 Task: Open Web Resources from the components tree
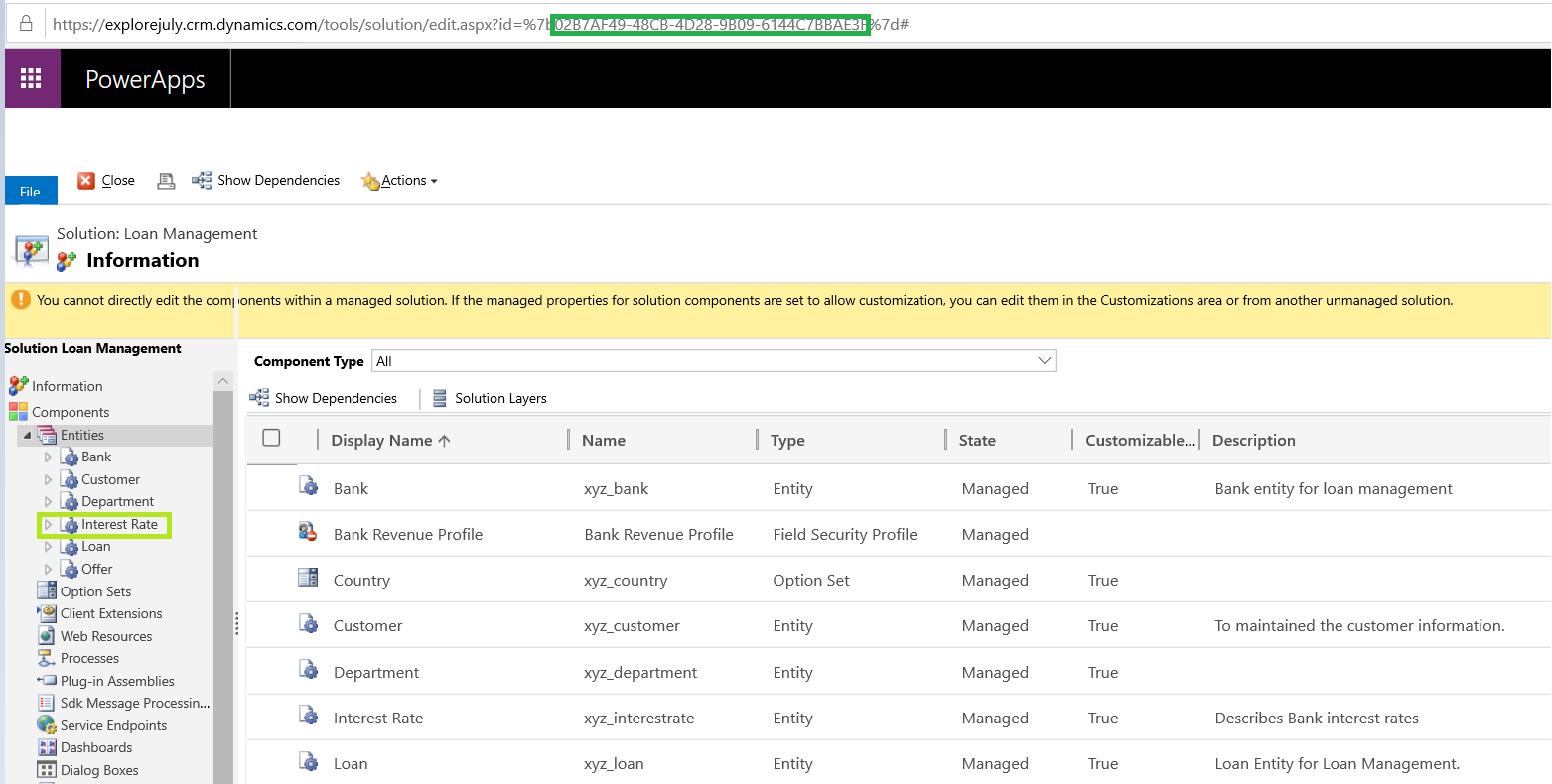[107, 635]
